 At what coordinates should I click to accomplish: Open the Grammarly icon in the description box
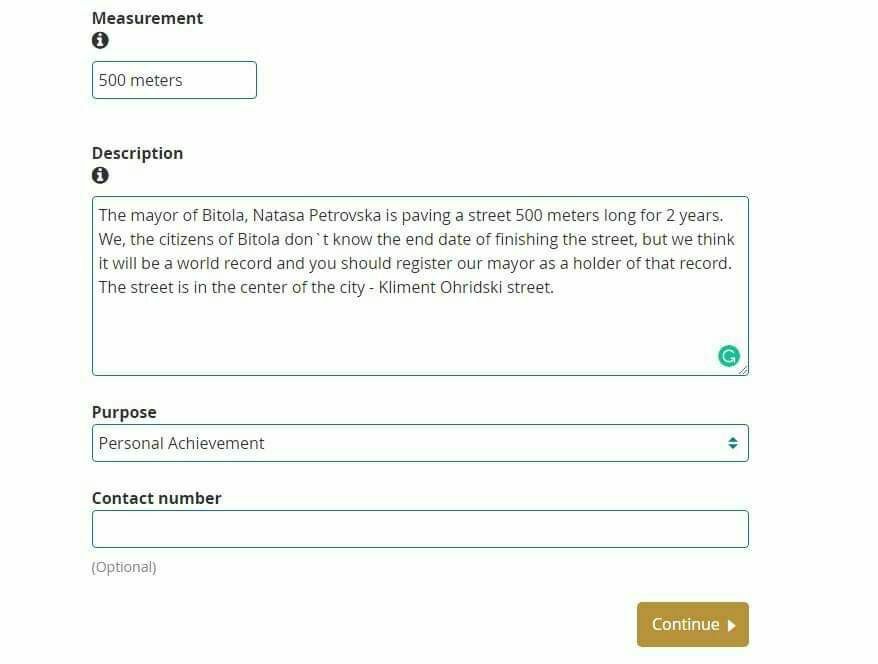tap(728, 356)
